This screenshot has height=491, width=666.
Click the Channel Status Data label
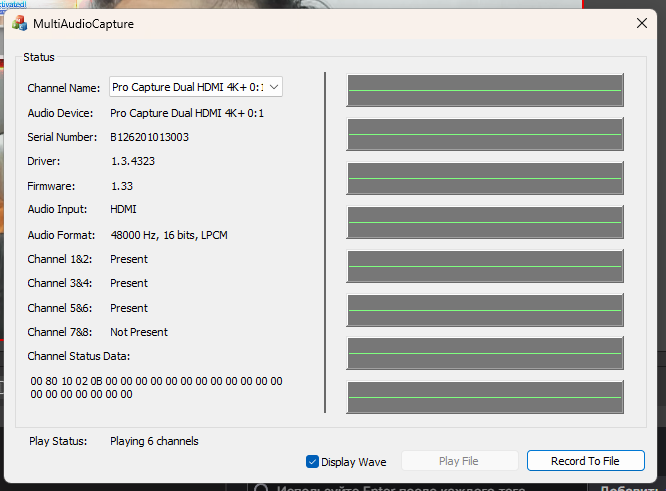79,356
